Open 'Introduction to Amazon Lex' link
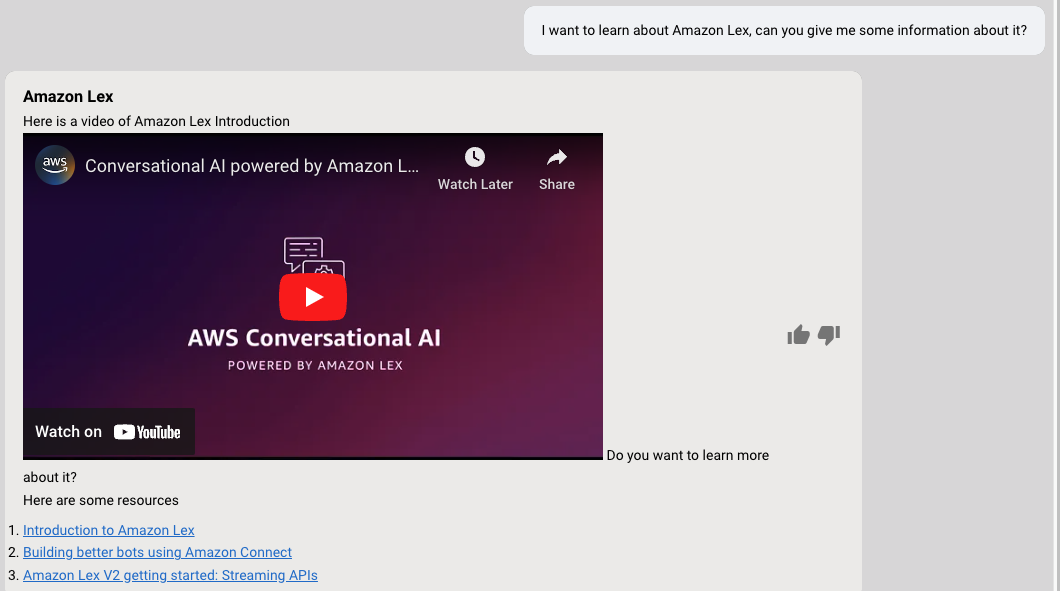Screen dimensions: 1060x591 click(109, 530)
